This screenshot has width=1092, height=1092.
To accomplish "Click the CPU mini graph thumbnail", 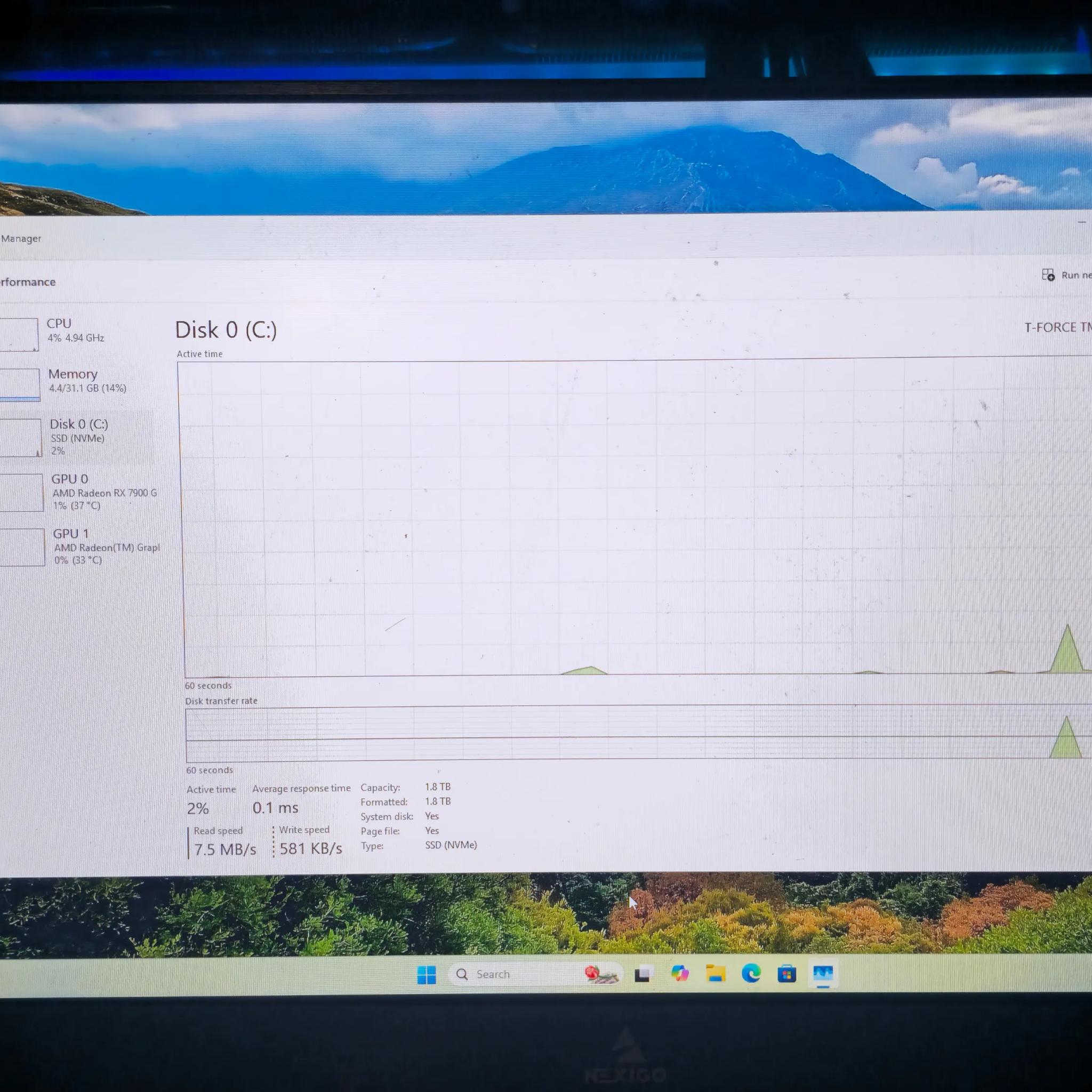I will (19, 334).
